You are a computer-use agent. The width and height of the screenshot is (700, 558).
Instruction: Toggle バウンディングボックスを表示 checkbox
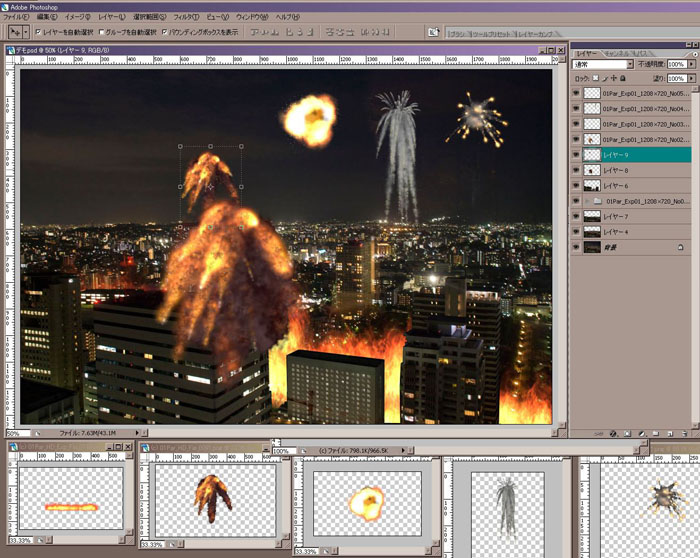(x=164, y=32)
